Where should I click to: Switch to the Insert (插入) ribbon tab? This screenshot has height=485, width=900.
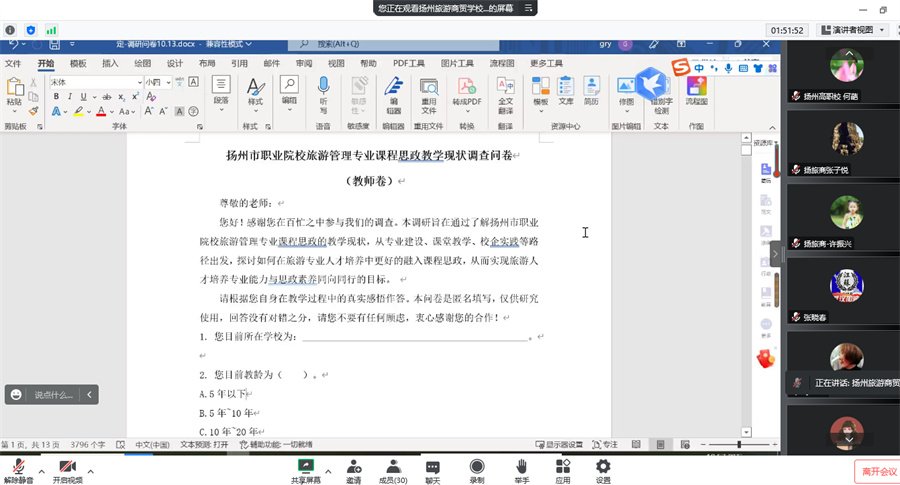110,63
